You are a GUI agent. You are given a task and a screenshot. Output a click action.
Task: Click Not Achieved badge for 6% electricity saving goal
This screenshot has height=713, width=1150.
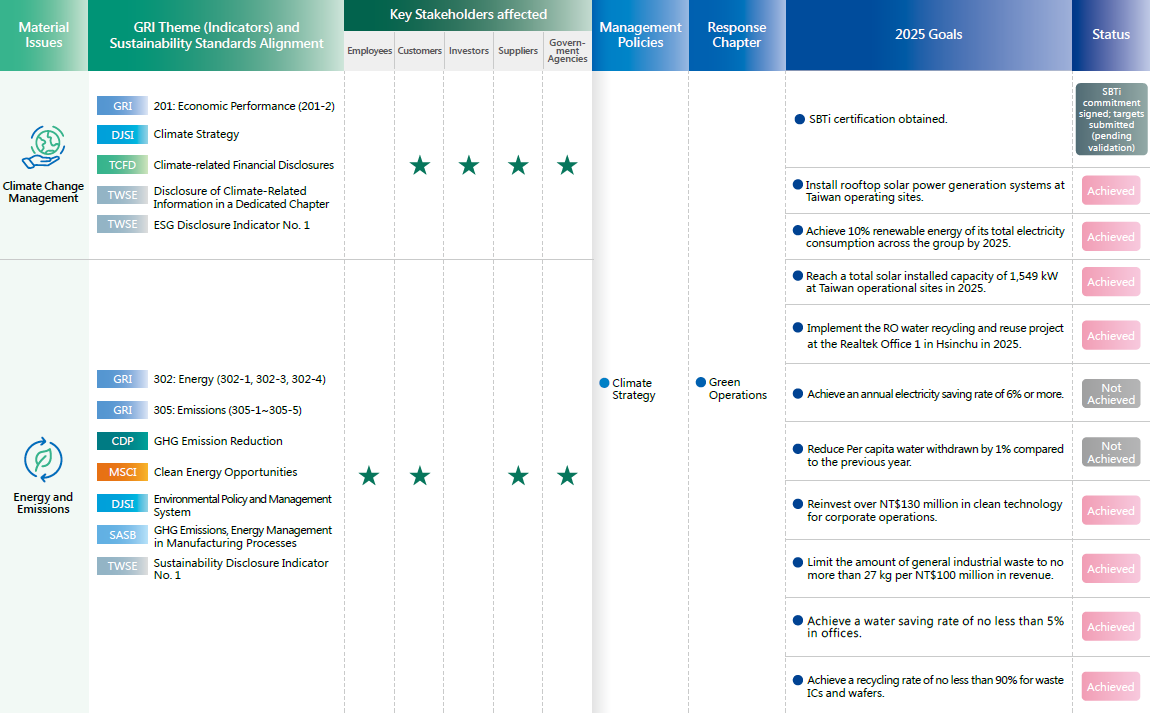pos(1111,394)
